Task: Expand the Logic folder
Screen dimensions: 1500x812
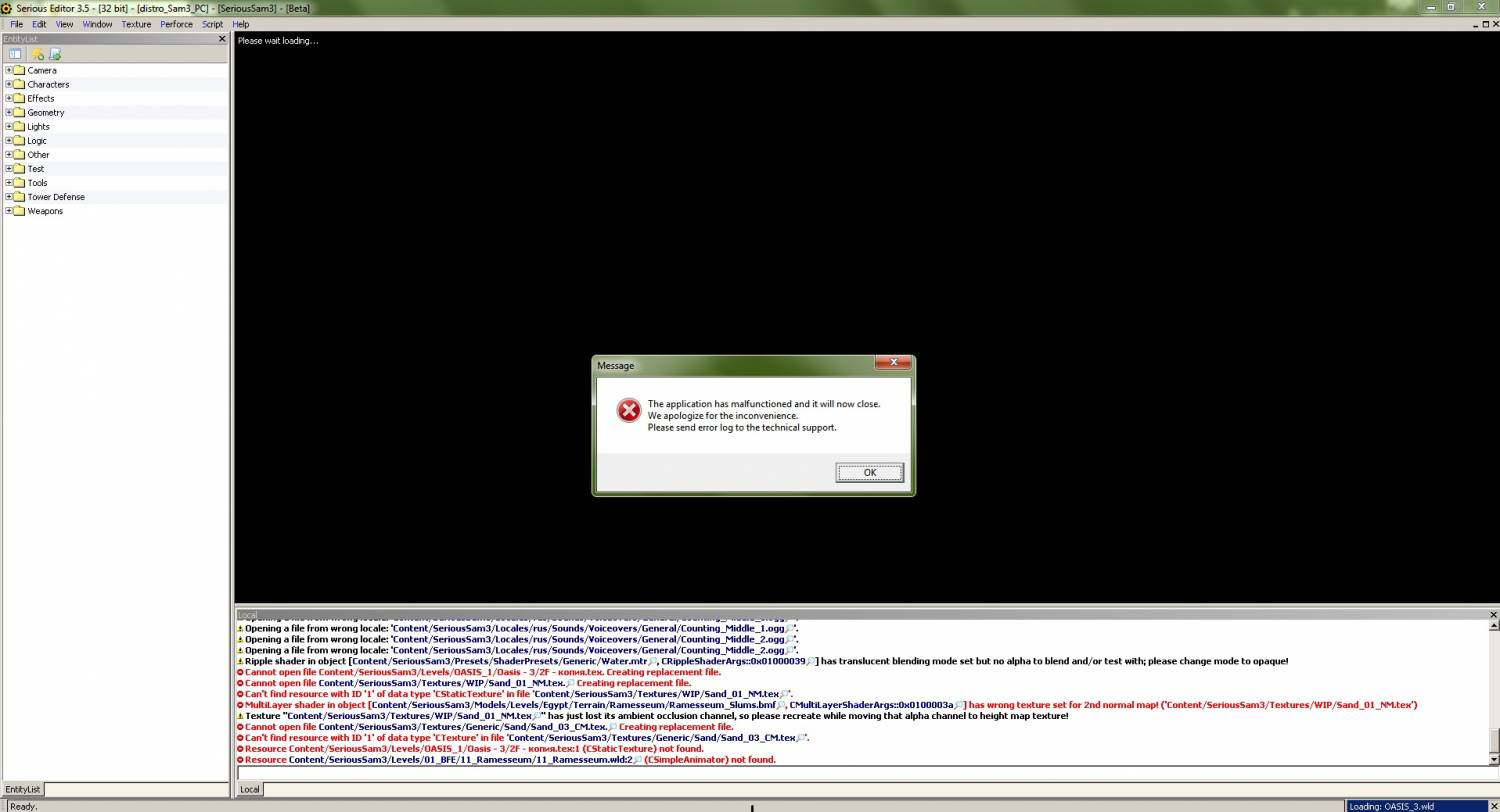Action: [9, 140]
